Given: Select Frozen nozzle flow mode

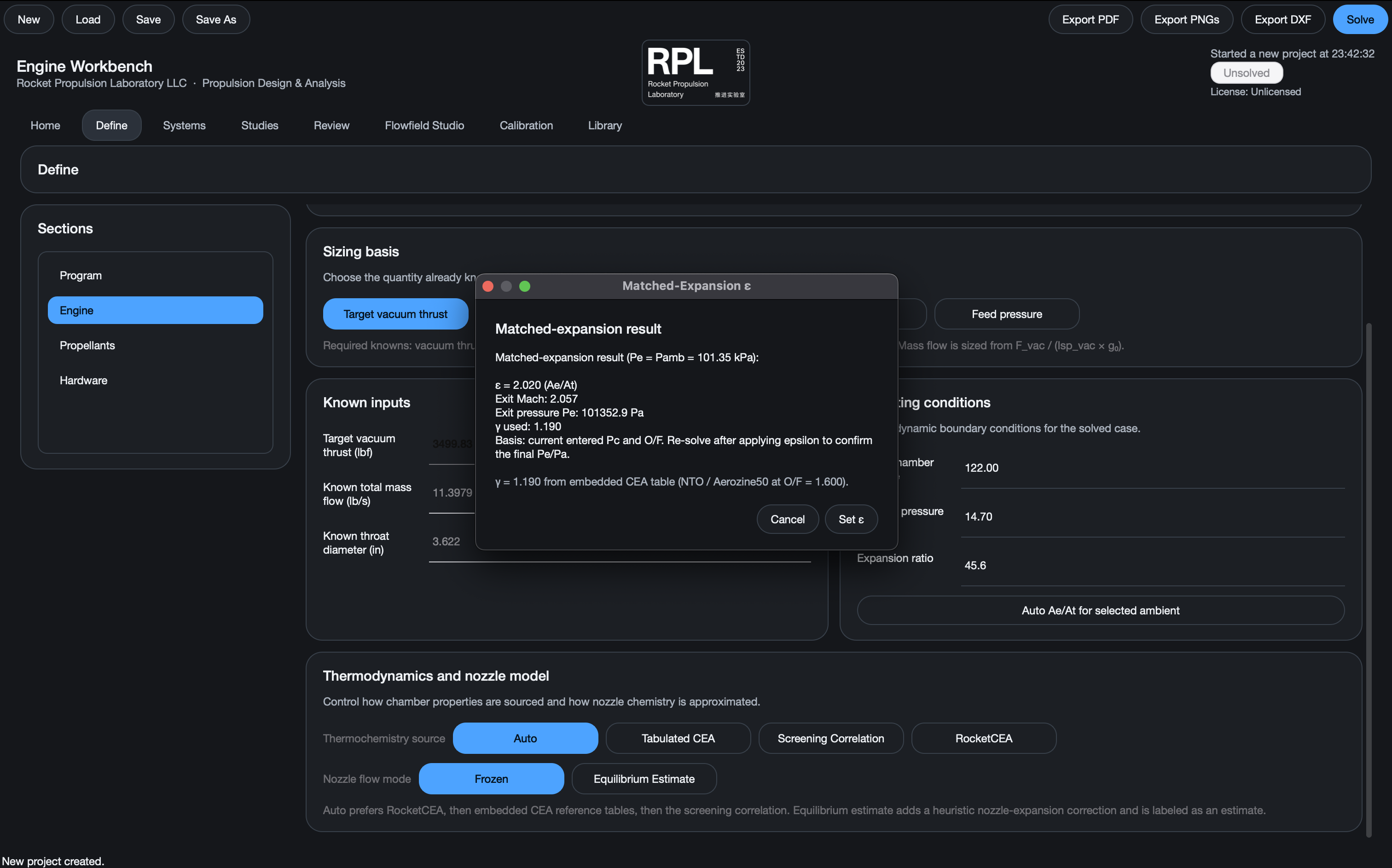Looking at the screenshot, I should point(491,778).
